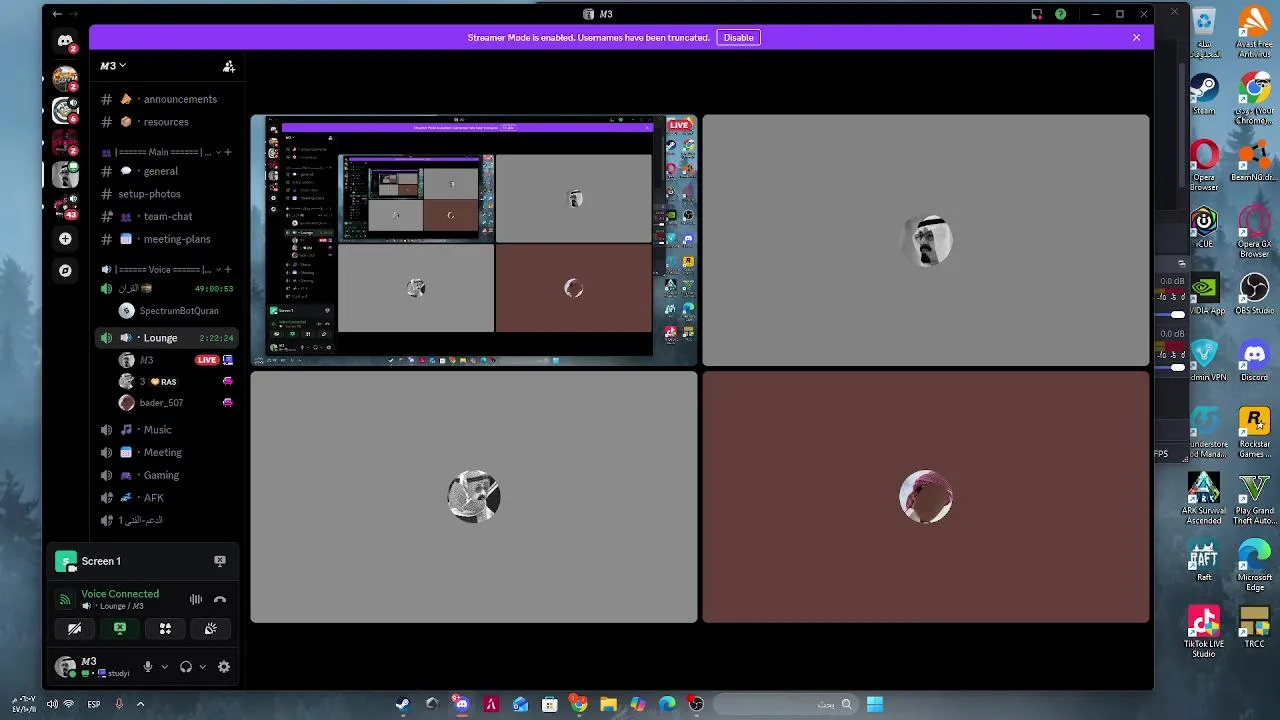Toggle microphone mute in user panel
This screenshot has height=720, width=1280.
[x=148, y=667]
